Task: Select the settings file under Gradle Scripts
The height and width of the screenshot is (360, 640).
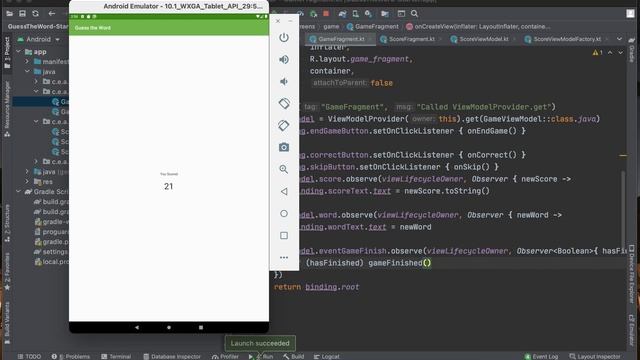Action: click(x=51, y=252)
